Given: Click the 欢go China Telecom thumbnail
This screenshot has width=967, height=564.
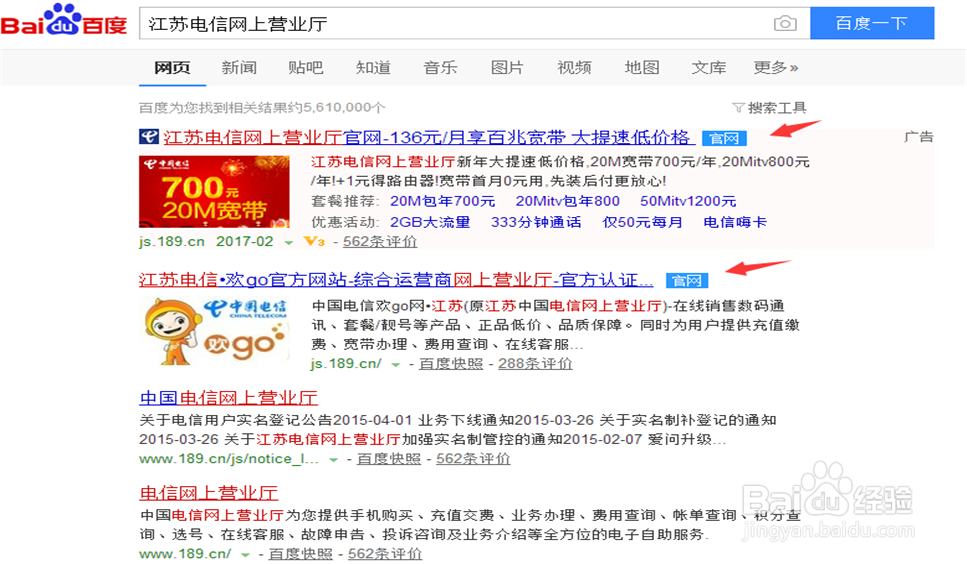Looking at the screenshot, I should pyautogui.click(x=215, y=330).
